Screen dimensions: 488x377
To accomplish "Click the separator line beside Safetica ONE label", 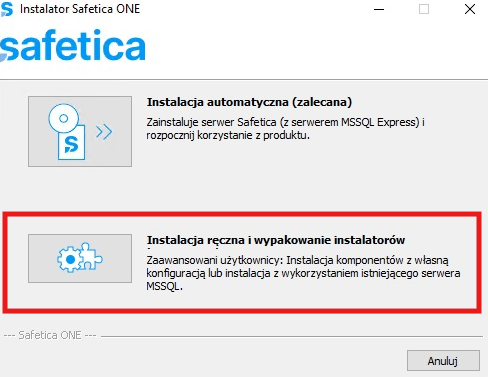I will click(292, 336).
